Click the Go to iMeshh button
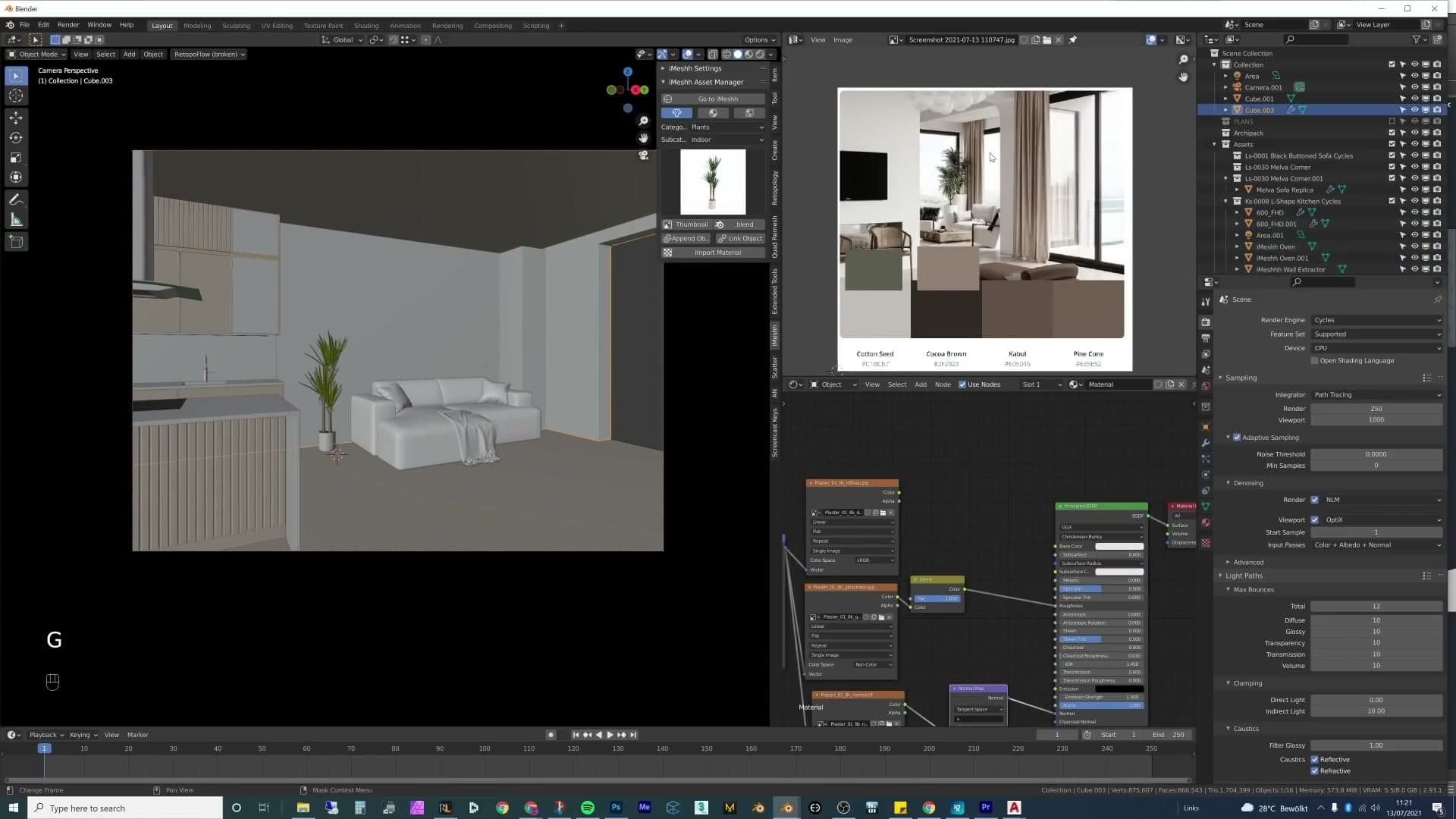The image size is (1456, 819). click(x=713, y=99)
